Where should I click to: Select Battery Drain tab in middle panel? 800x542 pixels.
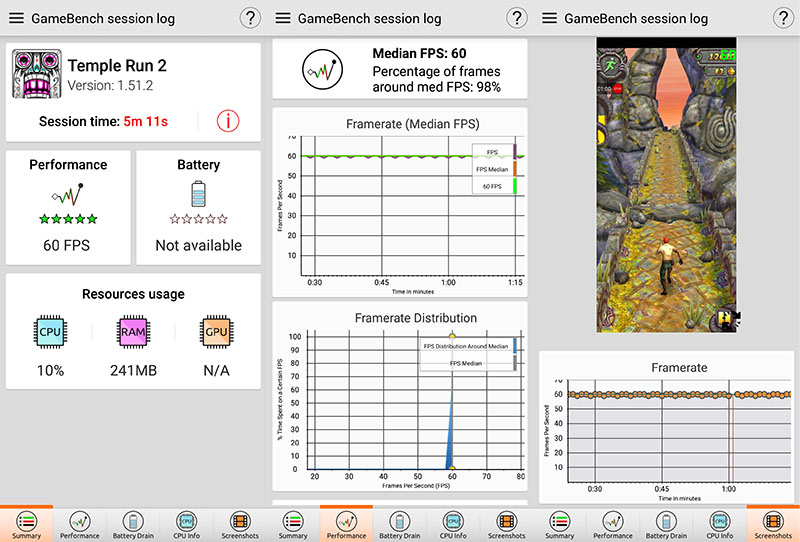point(399,525)
